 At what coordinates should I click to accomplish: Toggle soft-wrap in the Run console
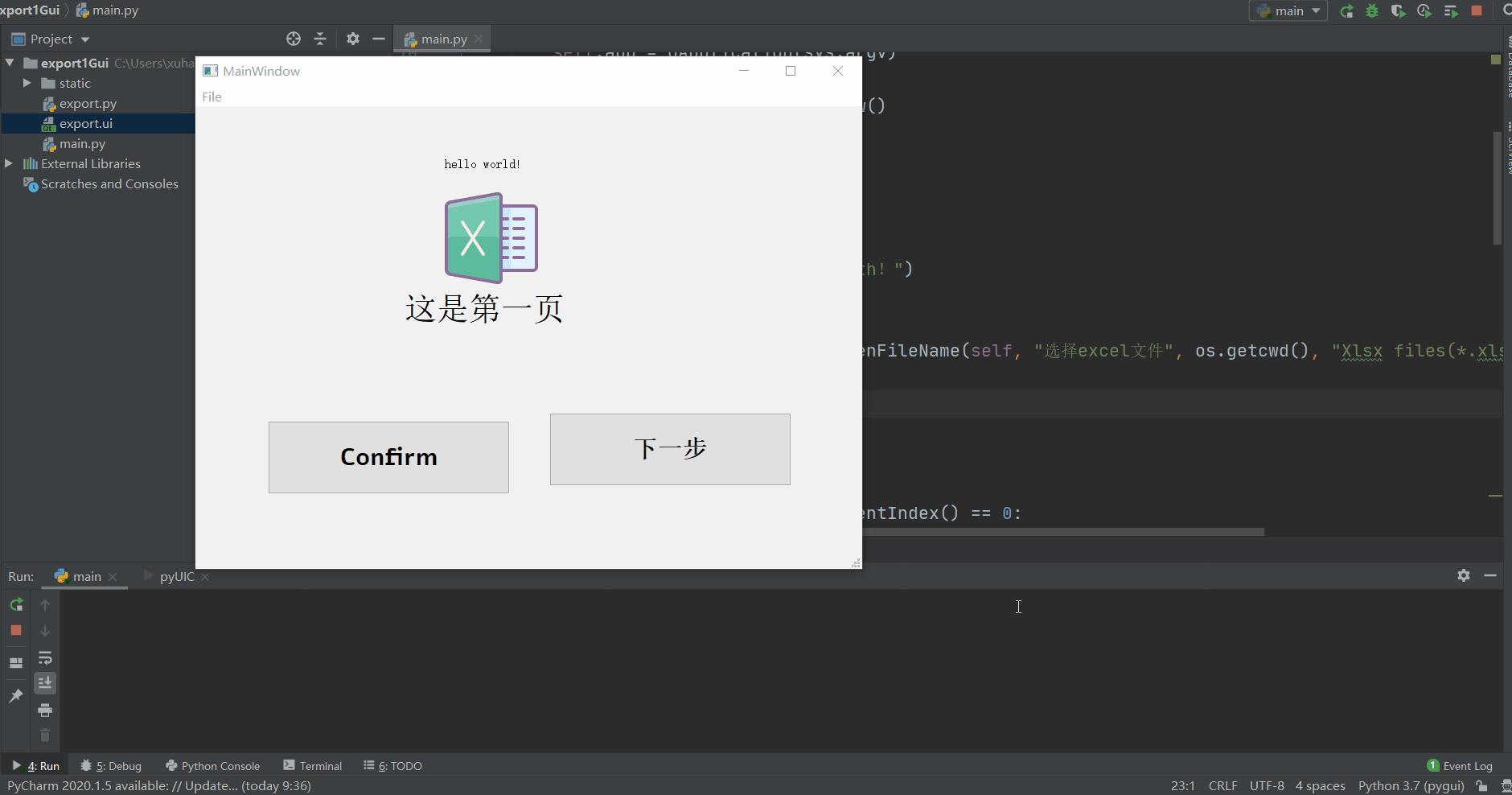tap(45, 657)
